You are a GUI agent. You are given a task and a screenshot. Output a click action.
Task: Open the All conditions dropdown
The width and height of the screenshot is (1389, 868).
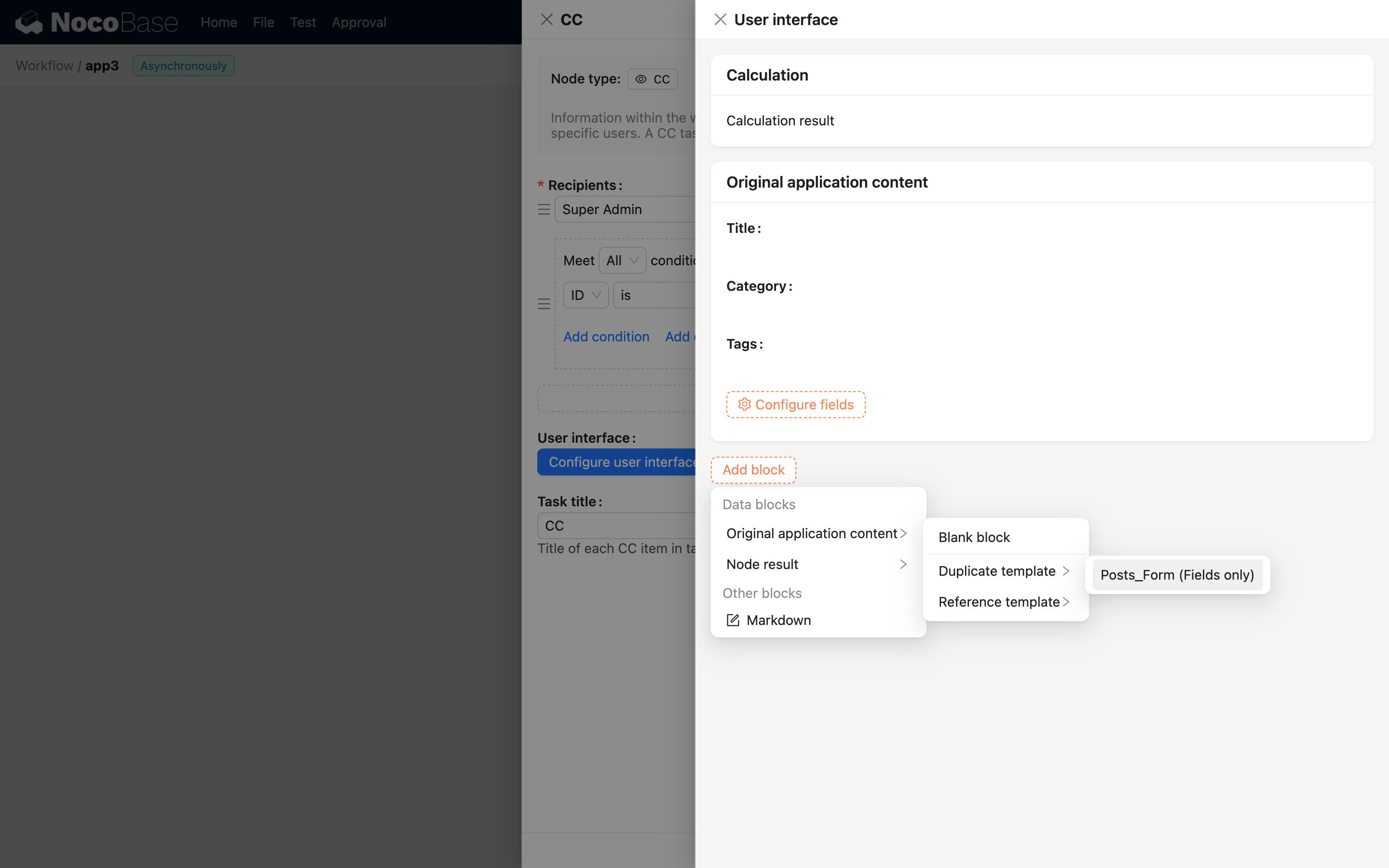coord(622,260)
